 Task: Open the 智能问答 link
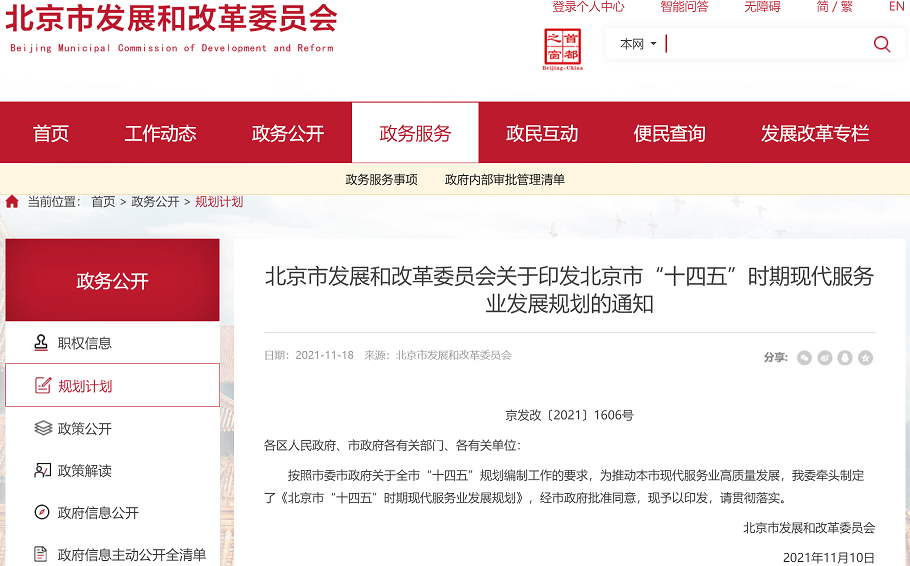pyautogui.click(x=684, y=6)
